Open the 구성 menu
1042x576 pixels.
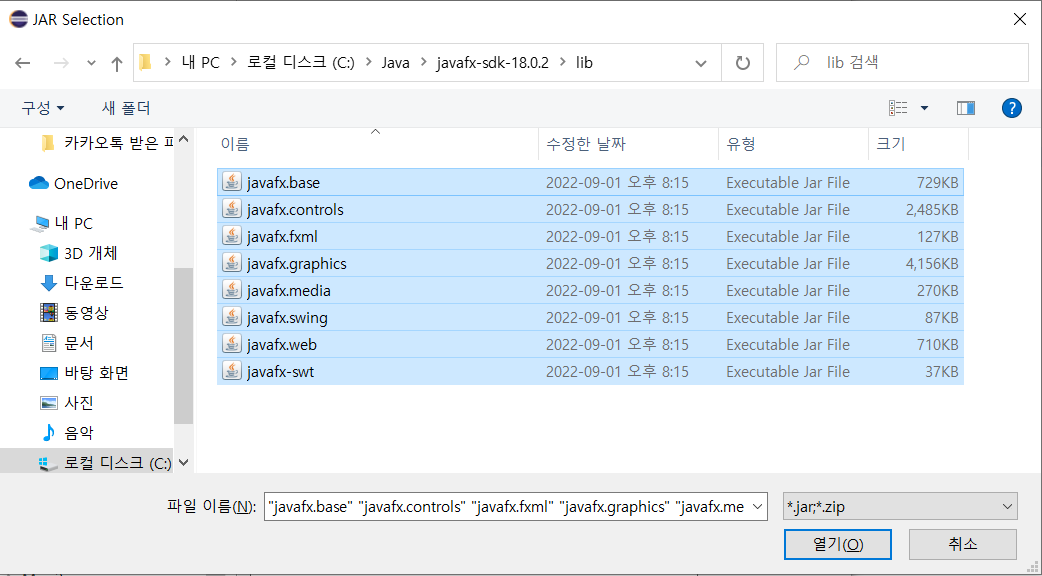[43, 108]
